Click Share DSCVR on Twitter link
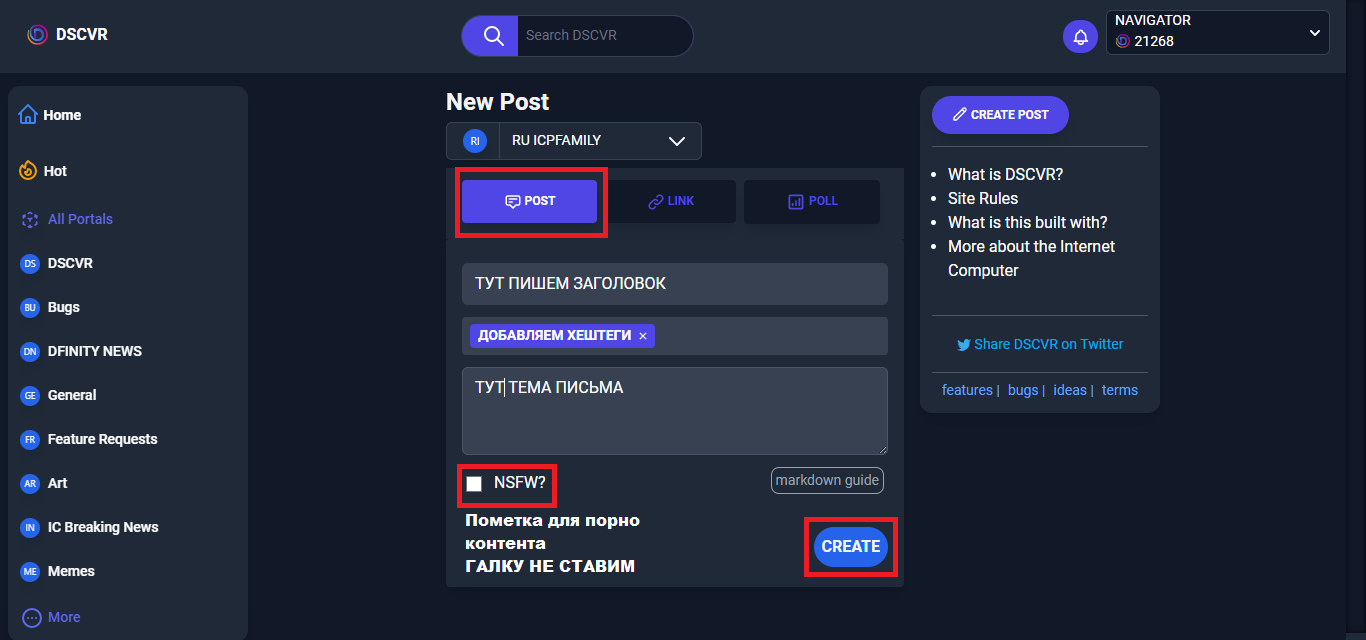The image size is (1366, 640). pyautogui.click(x=1040, y=344)
